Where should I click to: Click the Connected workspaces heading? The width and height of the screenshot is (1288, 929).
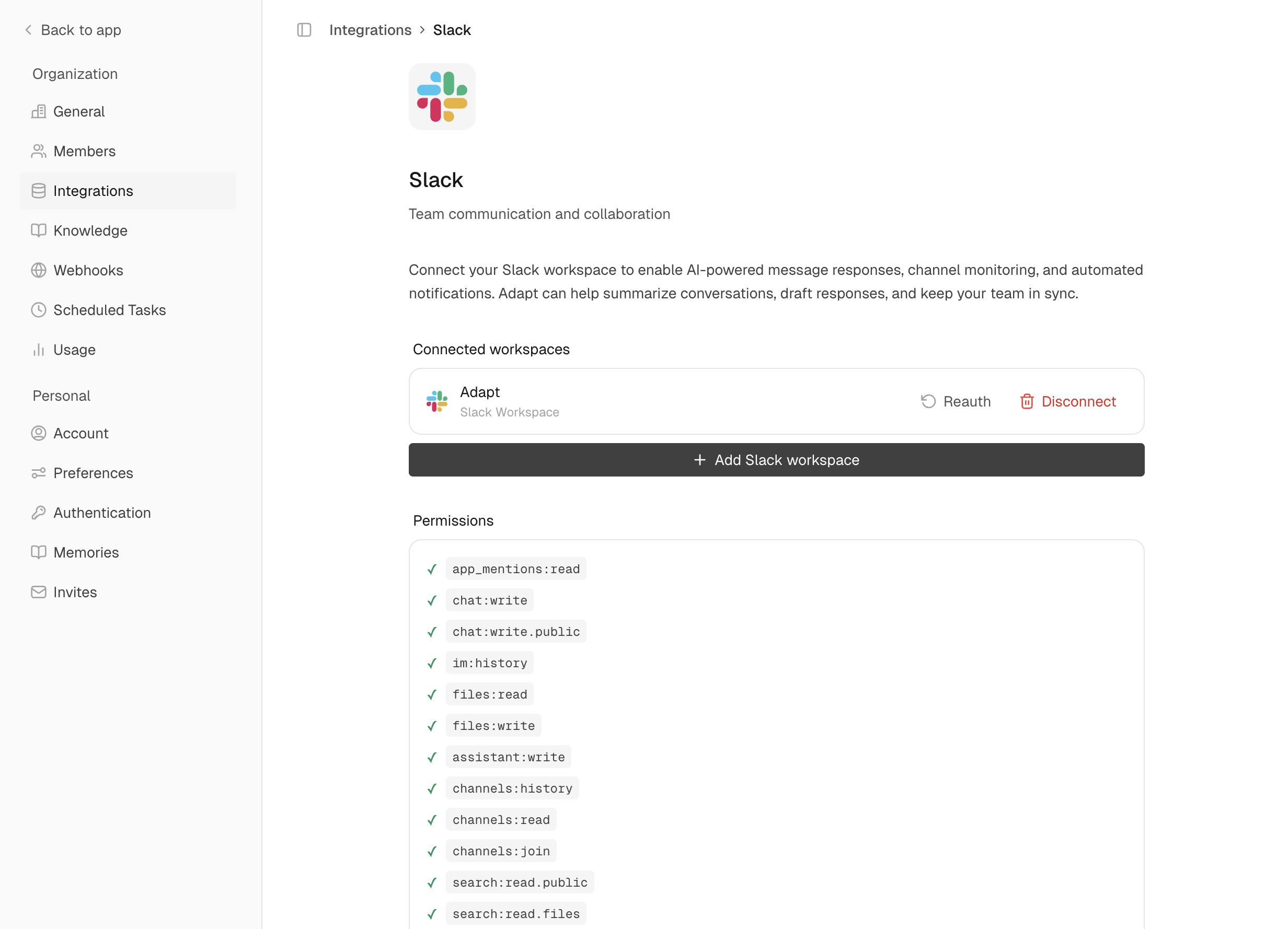click(491, 349)
